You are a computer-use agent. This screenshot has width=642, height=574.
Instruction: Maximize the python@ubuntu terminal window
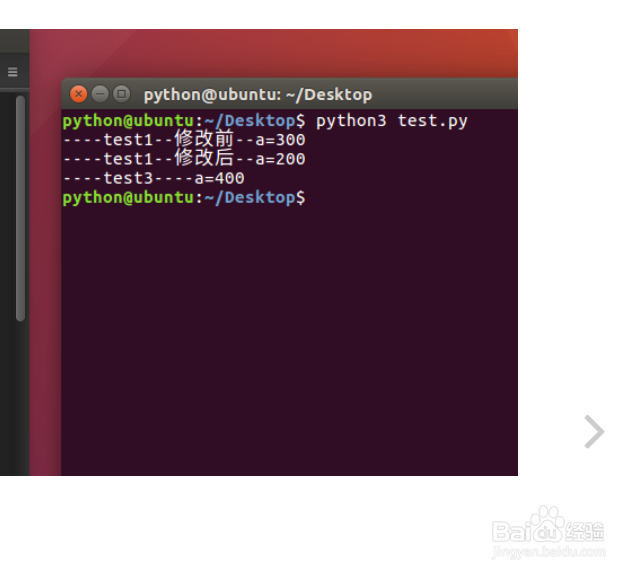[x=122, y=94]
